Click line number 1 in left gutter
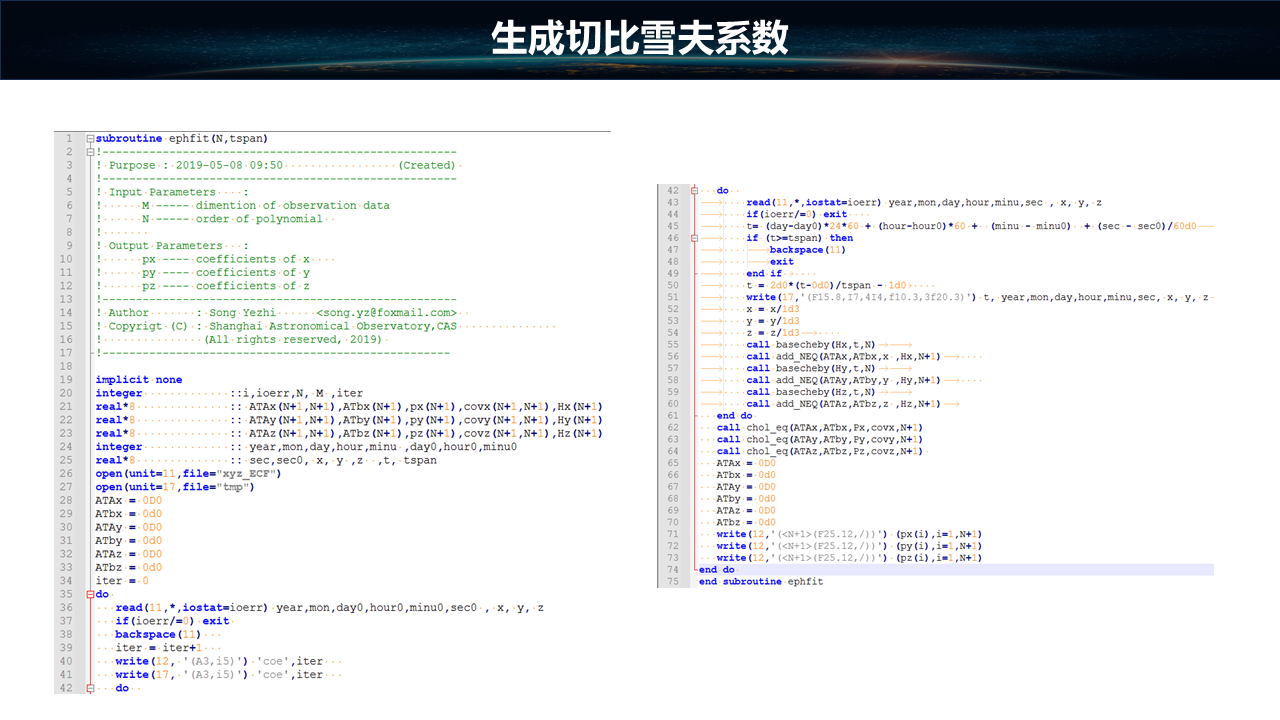Screen dimensions: 1280x720 (x=68, y=139)
